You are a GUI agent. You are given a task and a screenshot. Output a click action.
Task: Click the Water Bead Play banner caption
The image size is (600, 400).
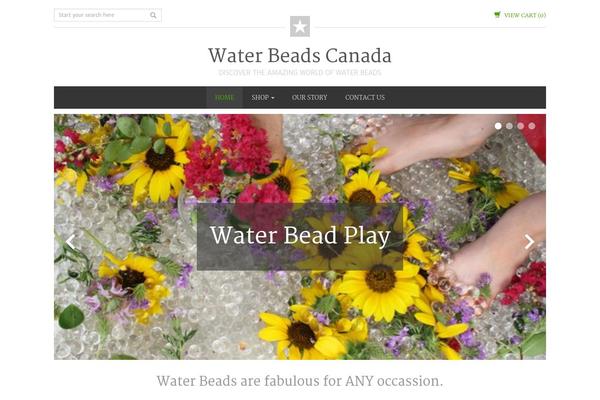pos(300,236)
